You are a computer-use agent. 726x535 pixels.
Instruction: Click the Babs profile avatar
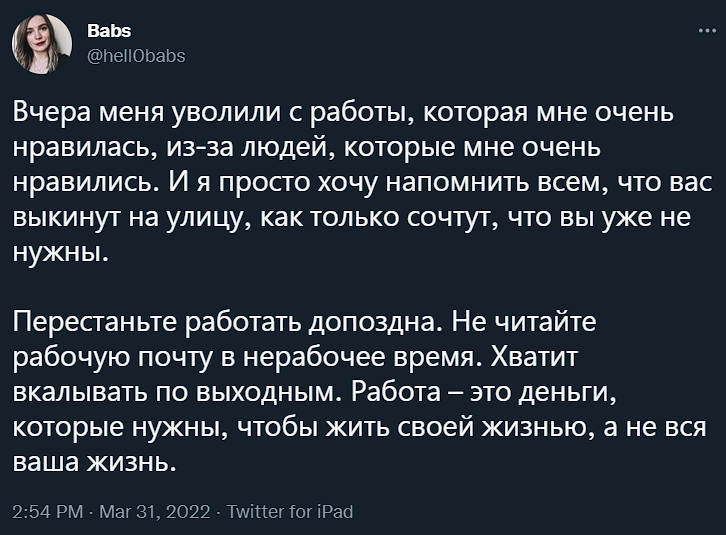point(42,45)
